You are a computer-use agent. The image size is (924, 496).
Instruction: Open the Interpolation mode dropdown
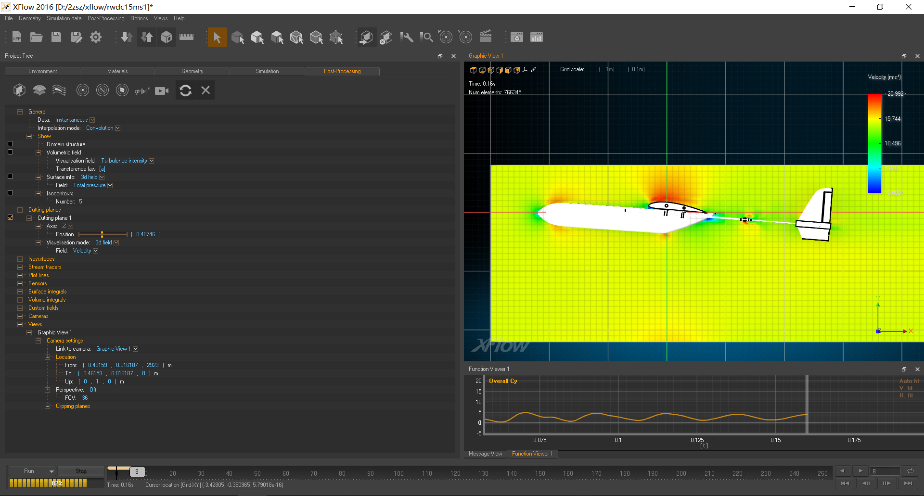pyautogui.click(x=118, y=128)
